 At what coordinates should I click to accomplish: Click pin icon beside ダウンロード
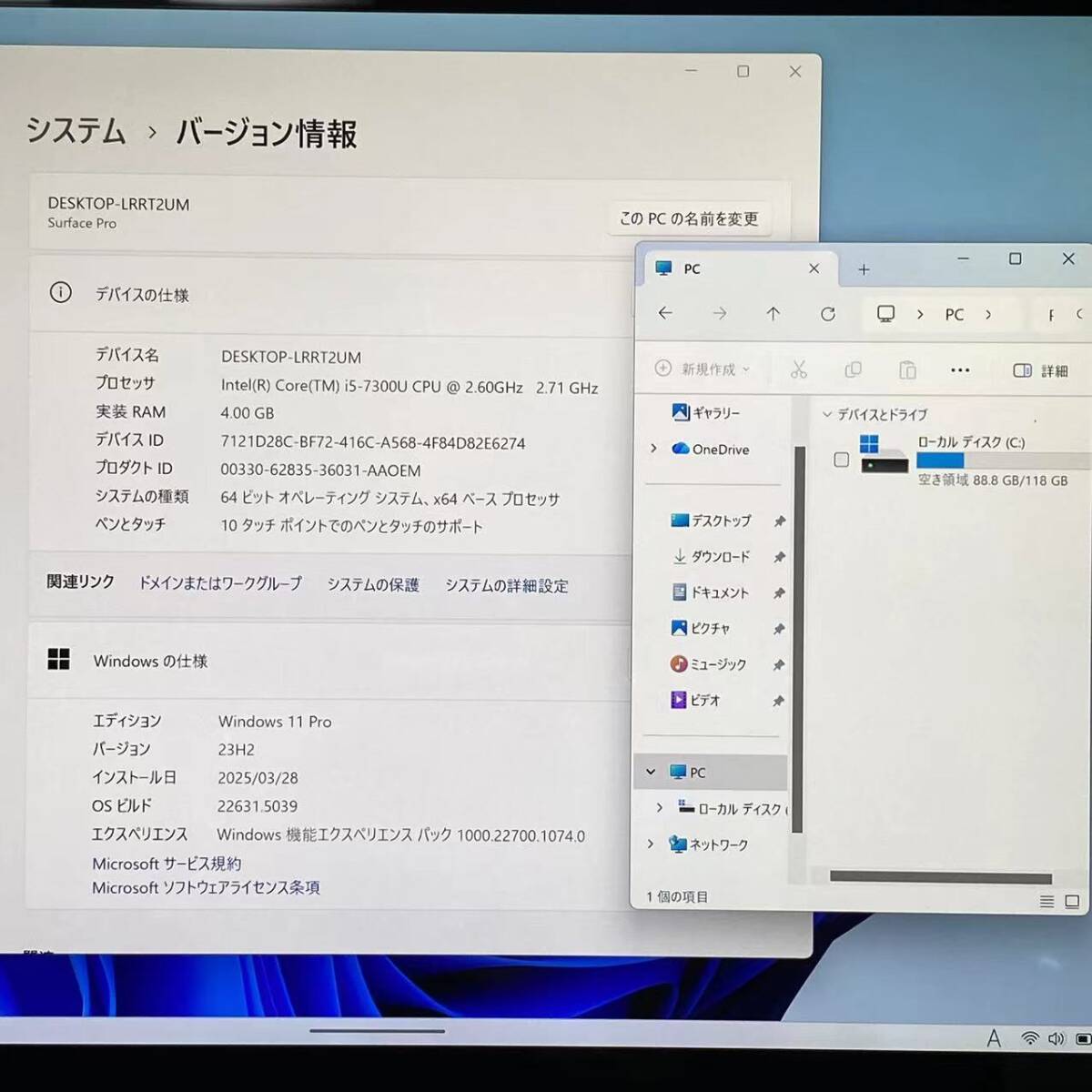pos(780,557)
